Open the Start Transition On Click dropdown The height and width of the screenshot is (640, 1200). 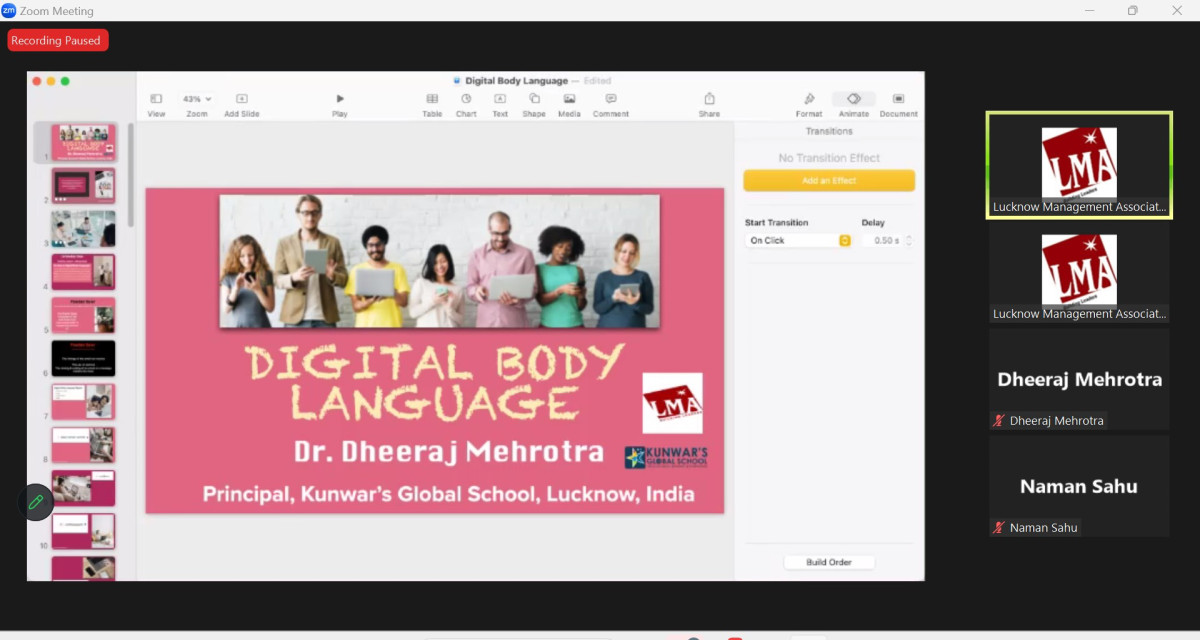[x=799, y=241]
